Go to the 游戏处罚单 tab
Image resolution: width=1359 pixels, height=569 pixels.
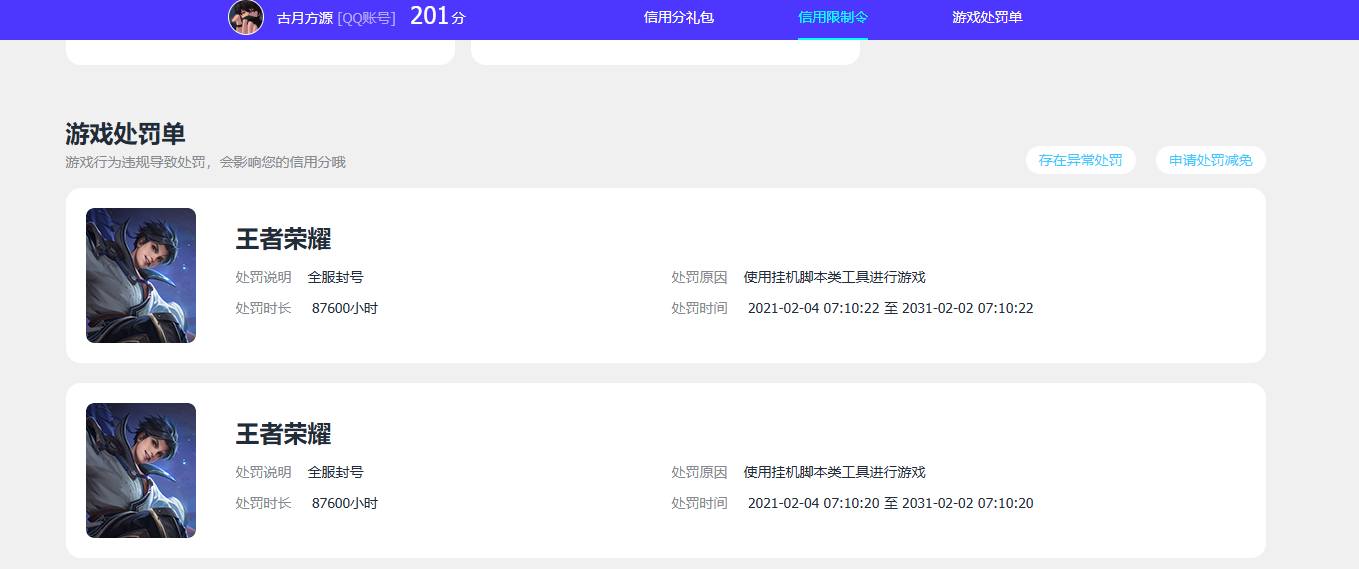point(987,17)
